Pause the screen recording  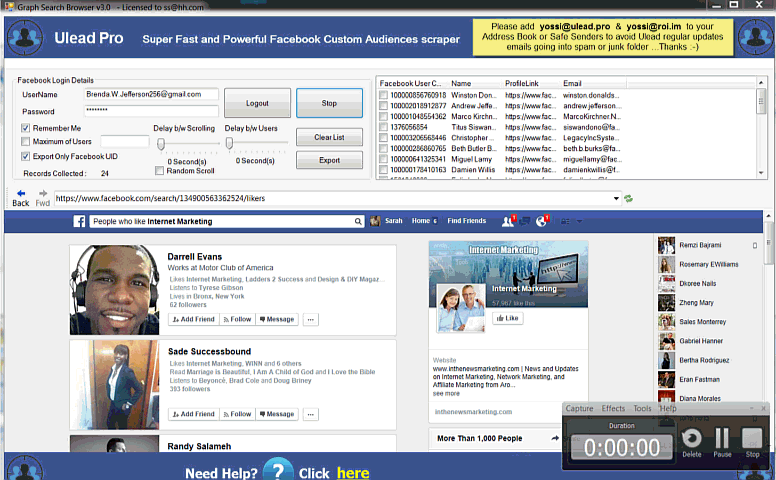[722, 438]
